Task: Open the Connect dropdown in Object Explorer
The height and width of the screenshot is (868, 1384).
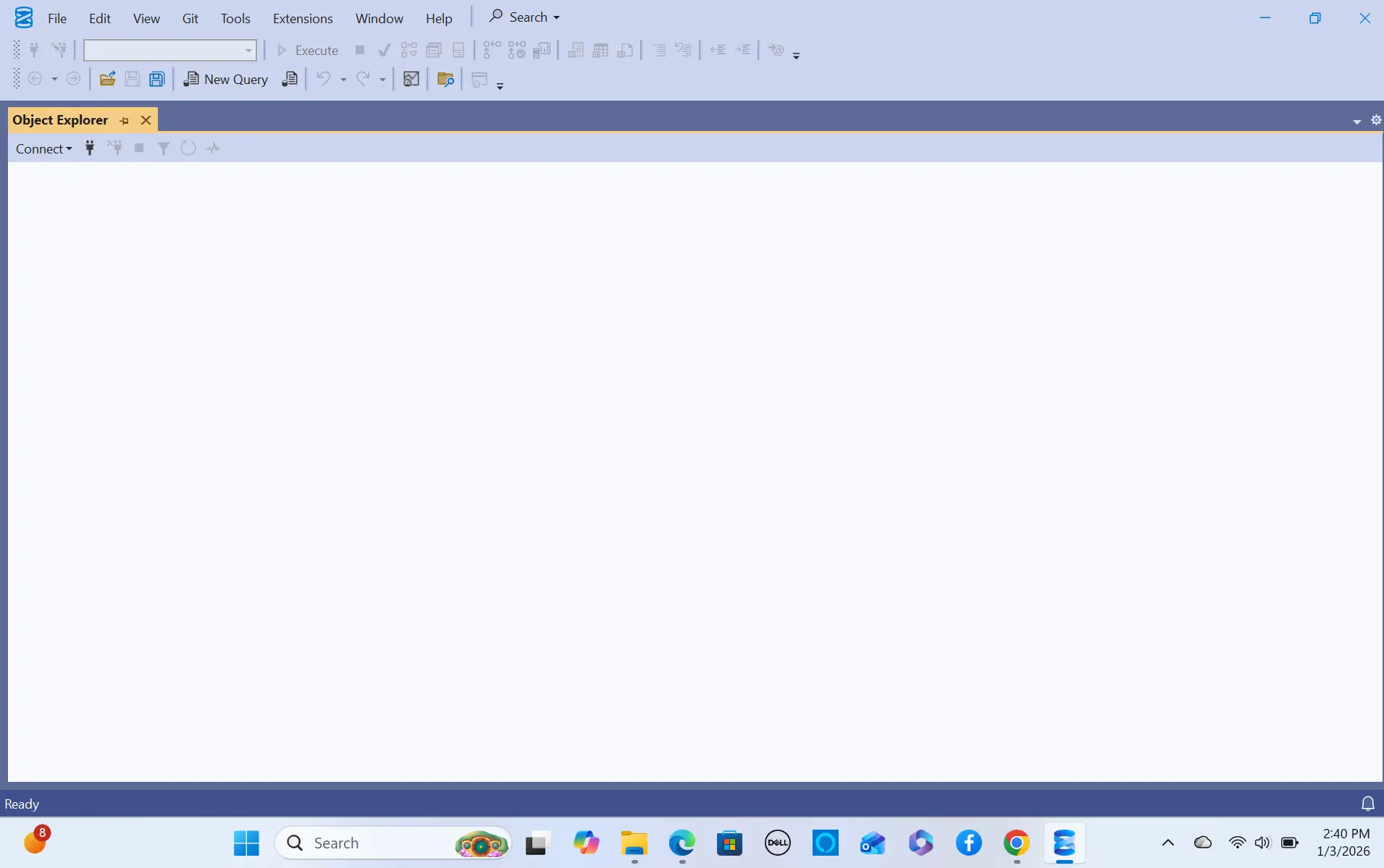Action: click(x=43, y=149)
